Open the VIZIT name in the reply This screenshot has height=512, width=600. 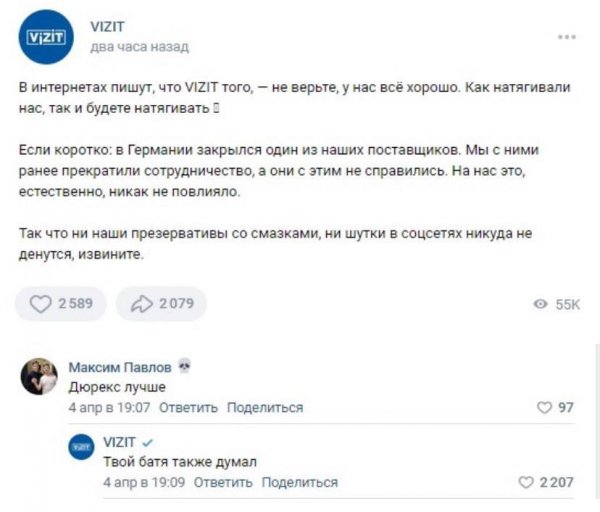point(119,441)
